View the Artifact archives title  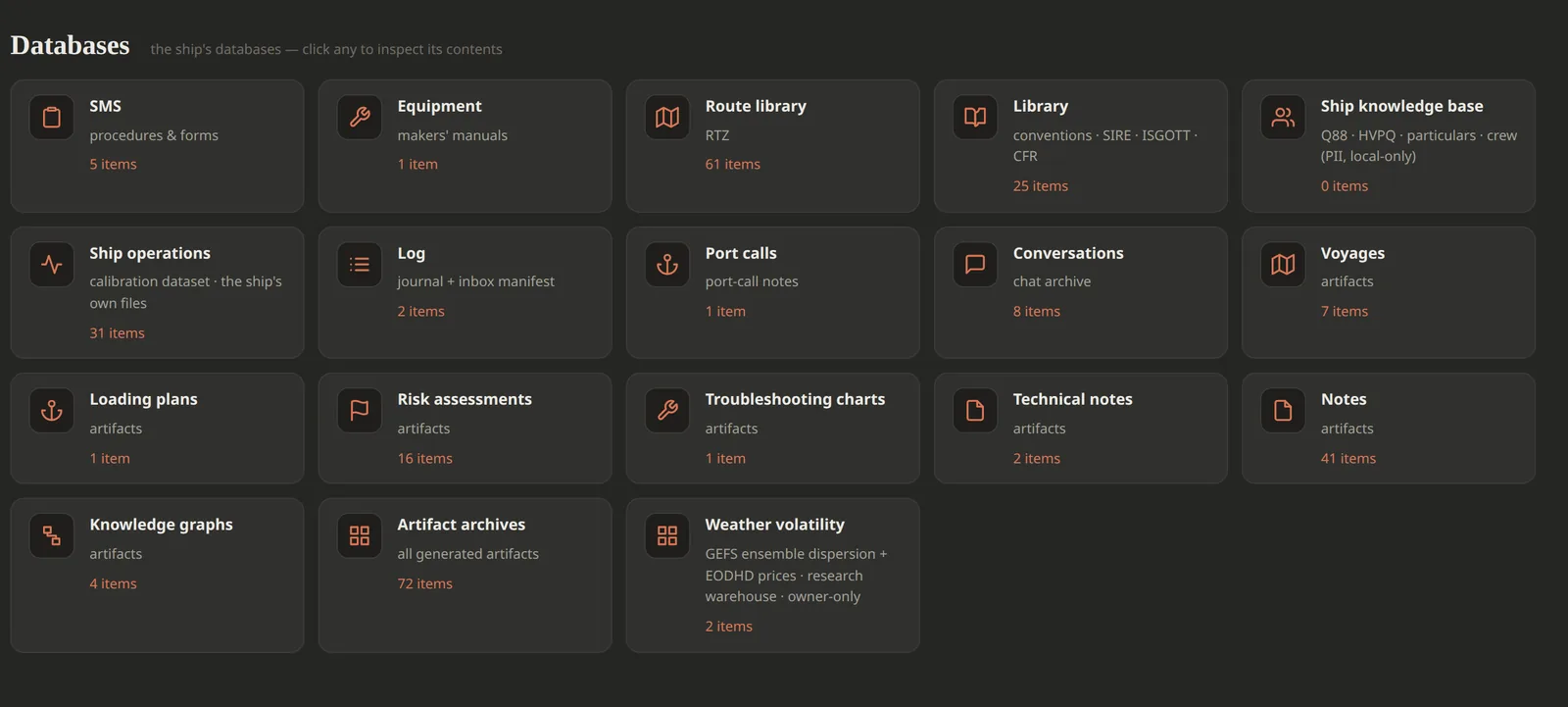pyautogui.click(x=461, y=525)
